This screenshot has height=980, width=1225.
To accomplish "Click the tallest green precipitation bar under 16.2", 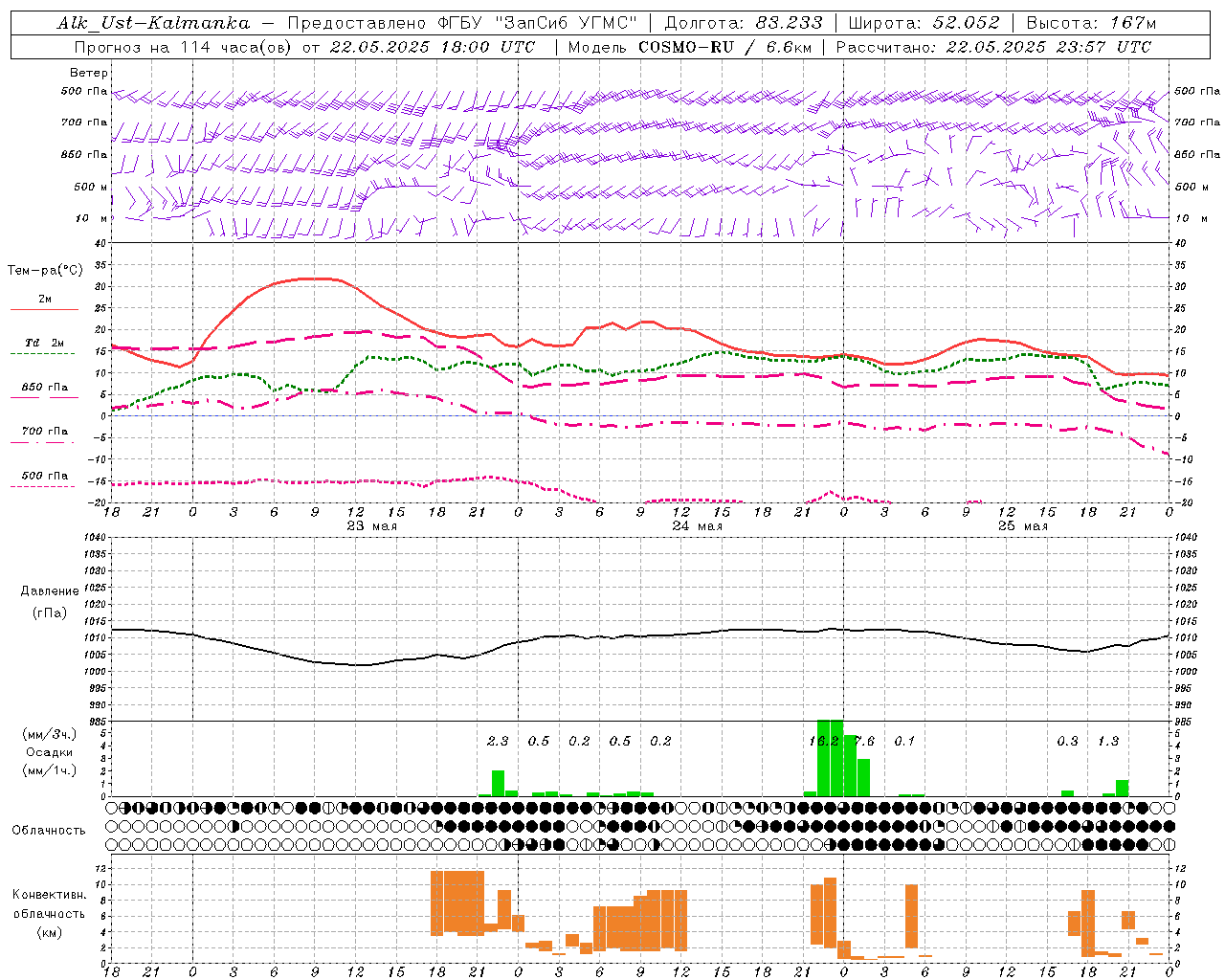I will tap(830, 758).
